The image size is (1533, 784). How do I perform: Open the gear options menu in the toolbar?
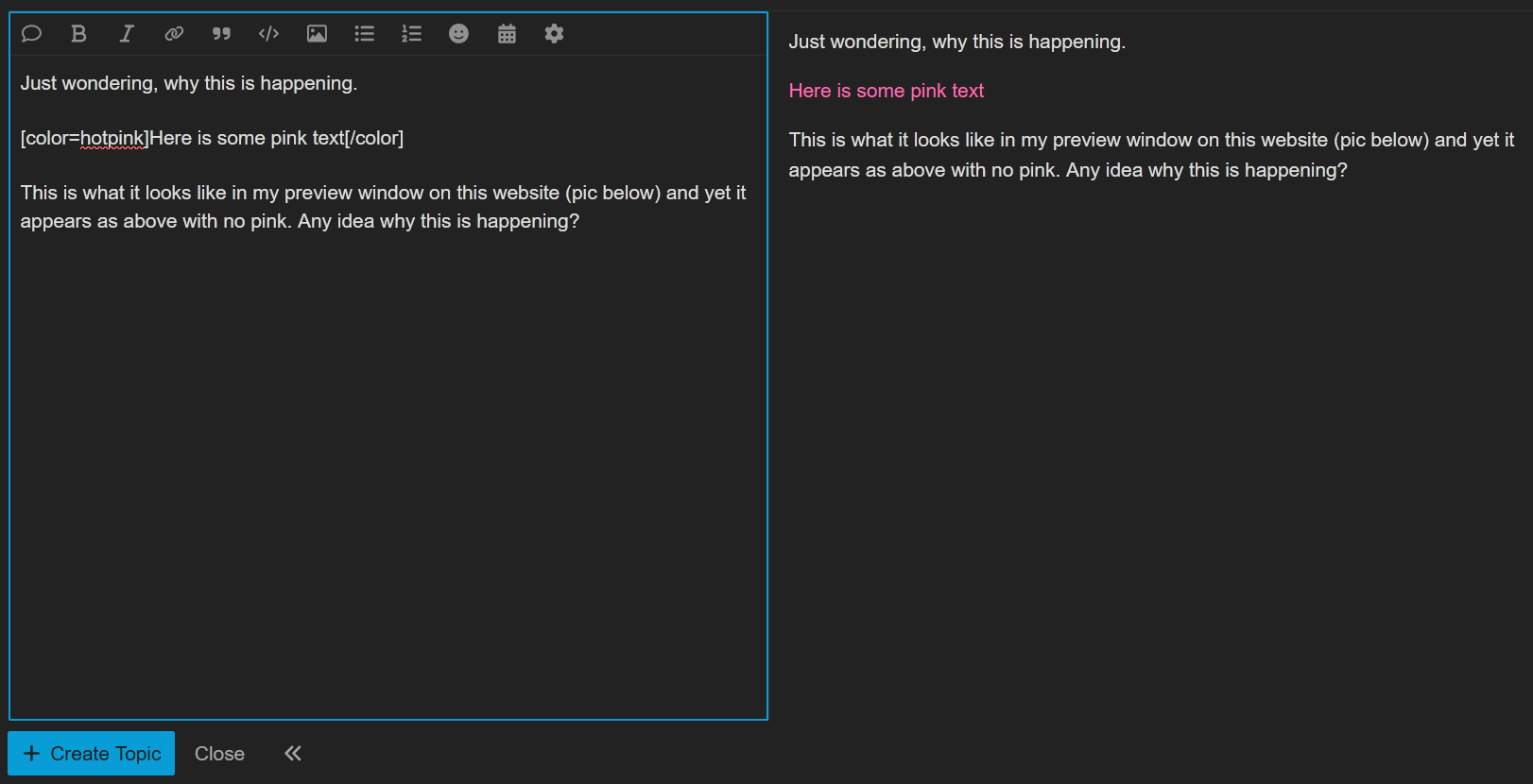pyautogui.click(x=554, y=34)
